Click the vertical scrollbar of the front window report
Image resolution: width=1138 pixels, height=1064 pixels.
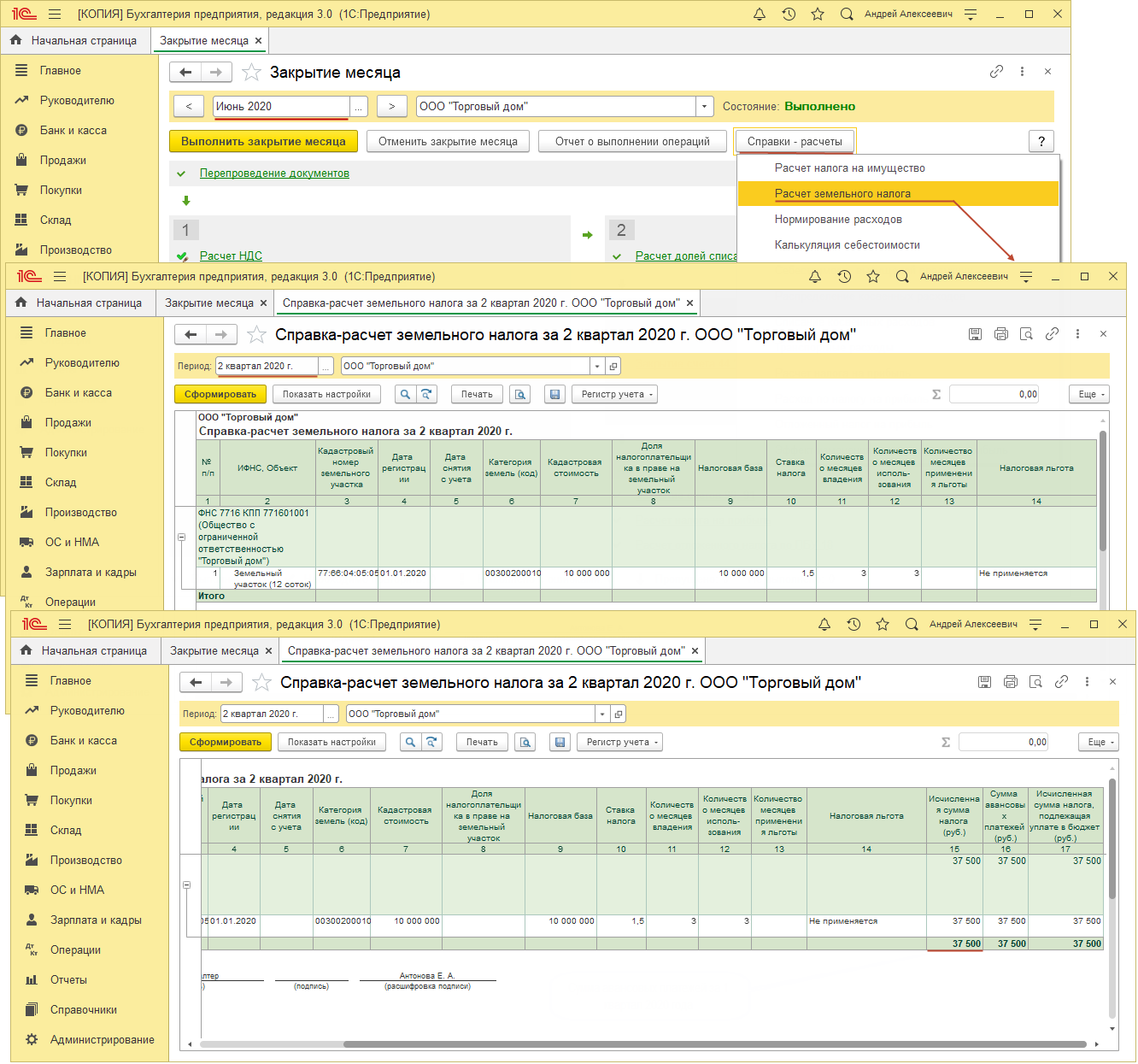point(1112,838)
